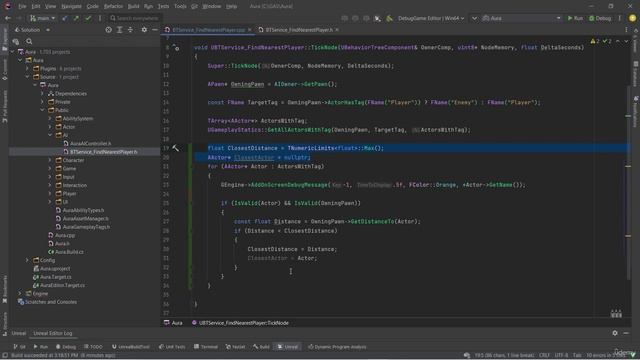Click the override gutter icon at line 8

point(176,47)
